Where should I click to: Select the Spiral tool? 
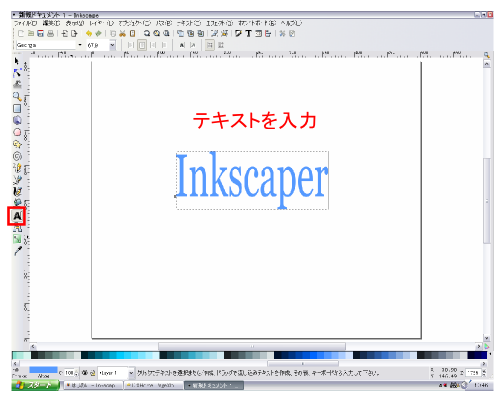tap(17, 156)
